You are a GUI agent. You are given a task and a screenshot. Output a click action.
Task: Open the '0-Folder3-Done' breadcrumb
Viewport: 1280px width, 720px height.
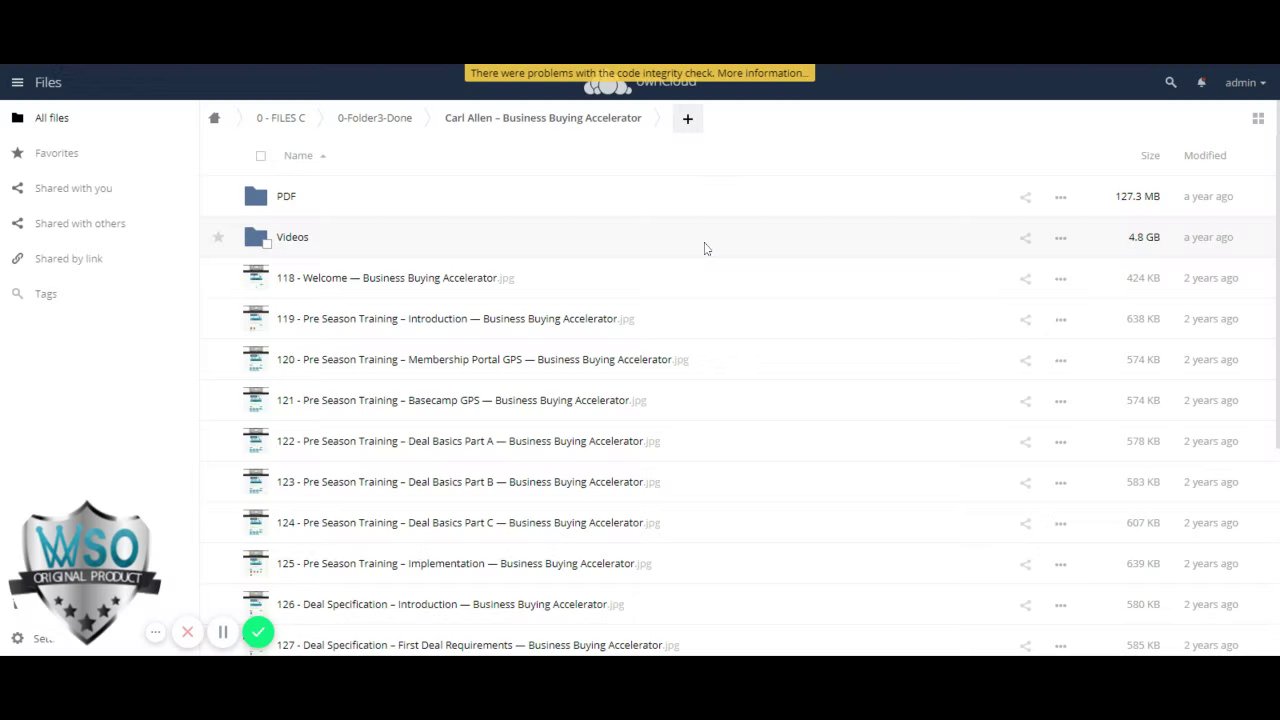click(375, 118)
